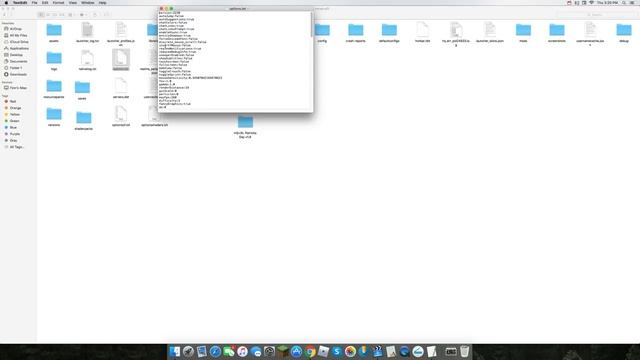
Task: Open Photos pinwheel icon in Dock
Action: point(350,351)
